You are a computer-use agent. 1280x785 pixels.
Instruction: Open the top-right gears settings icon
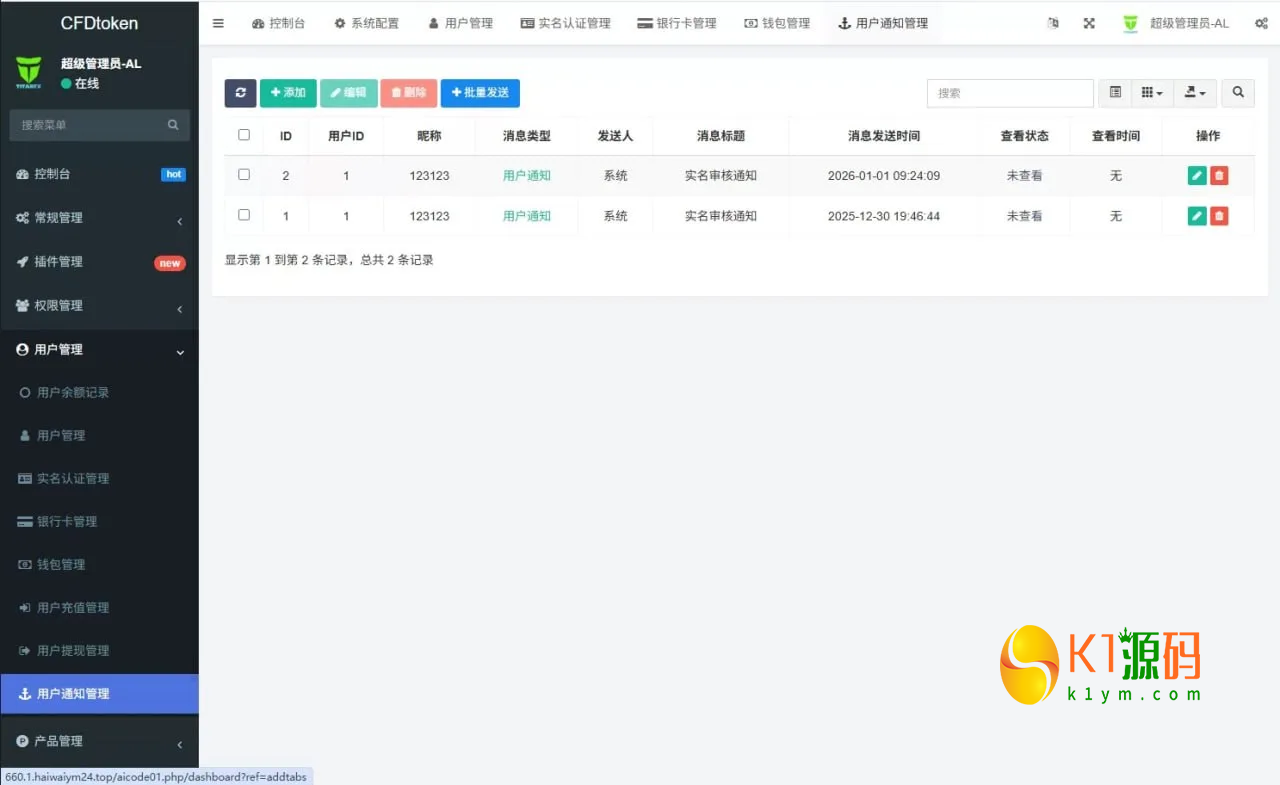click(x=1262, y=23)
